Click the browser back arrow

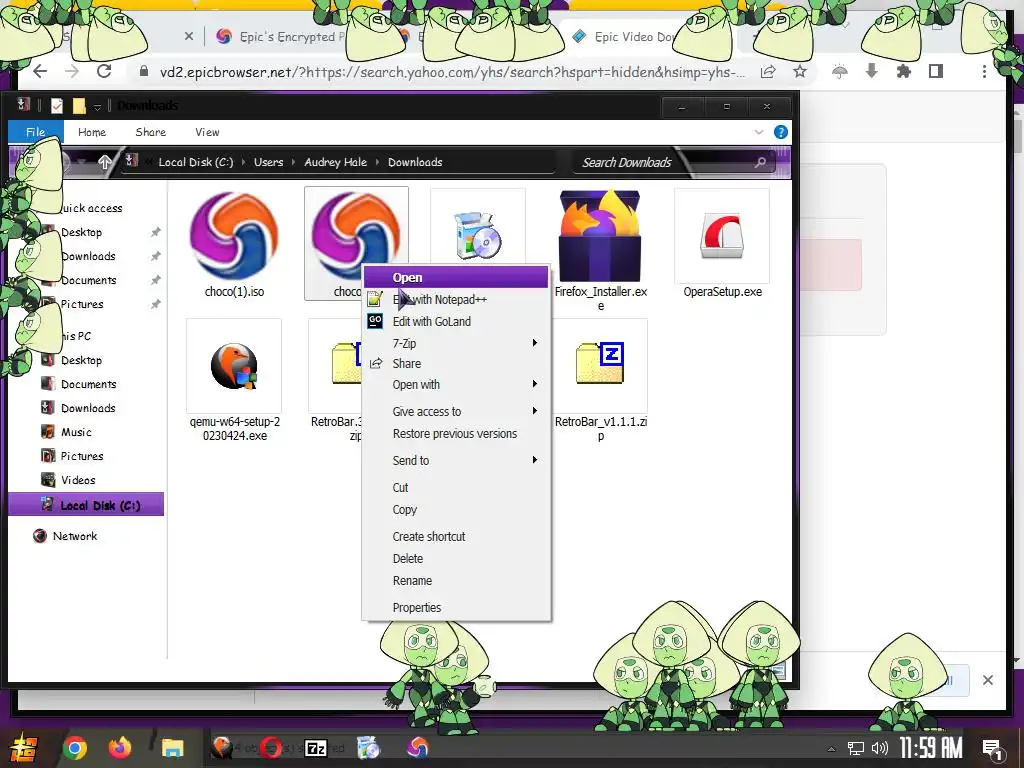point(40,71)
